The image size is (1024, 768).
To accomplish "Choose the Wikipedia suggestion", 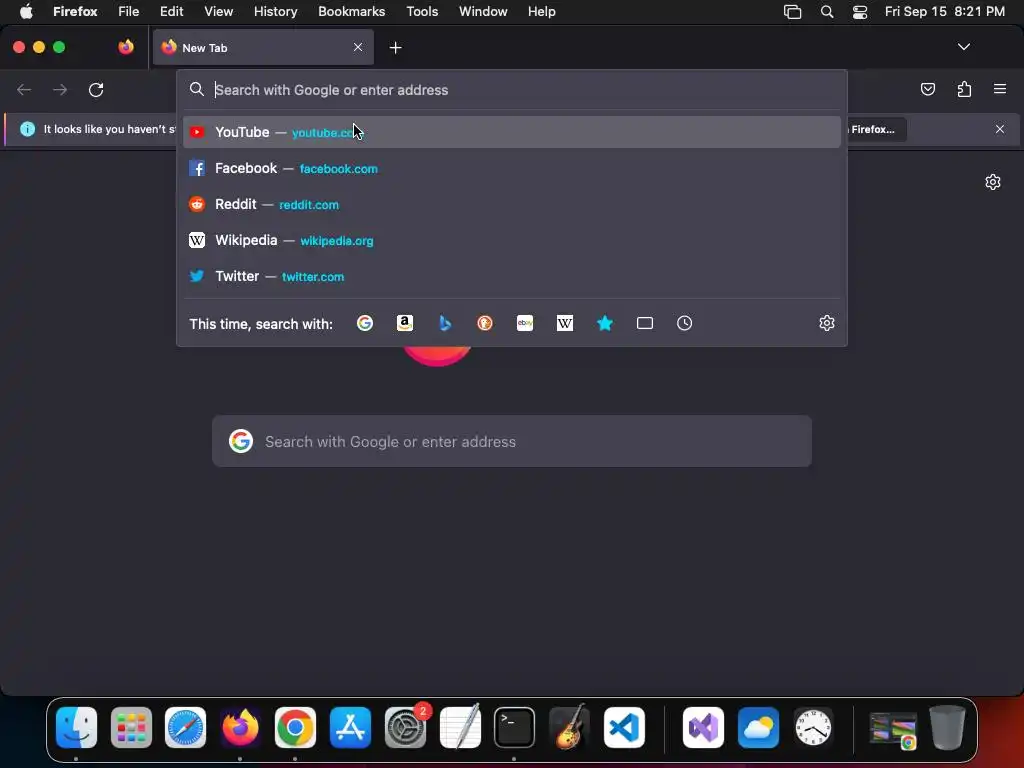I will point(511,240).
